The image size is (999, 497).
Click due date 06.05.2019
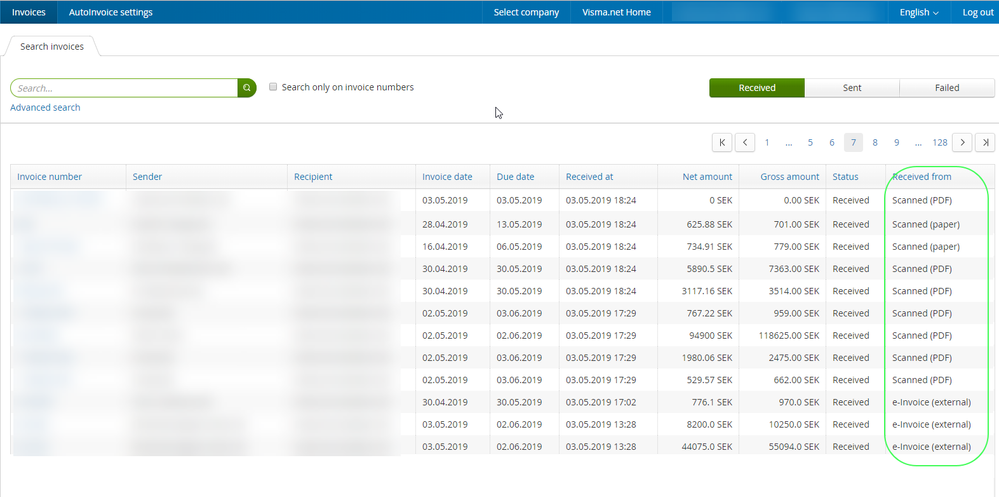[519, 247]
